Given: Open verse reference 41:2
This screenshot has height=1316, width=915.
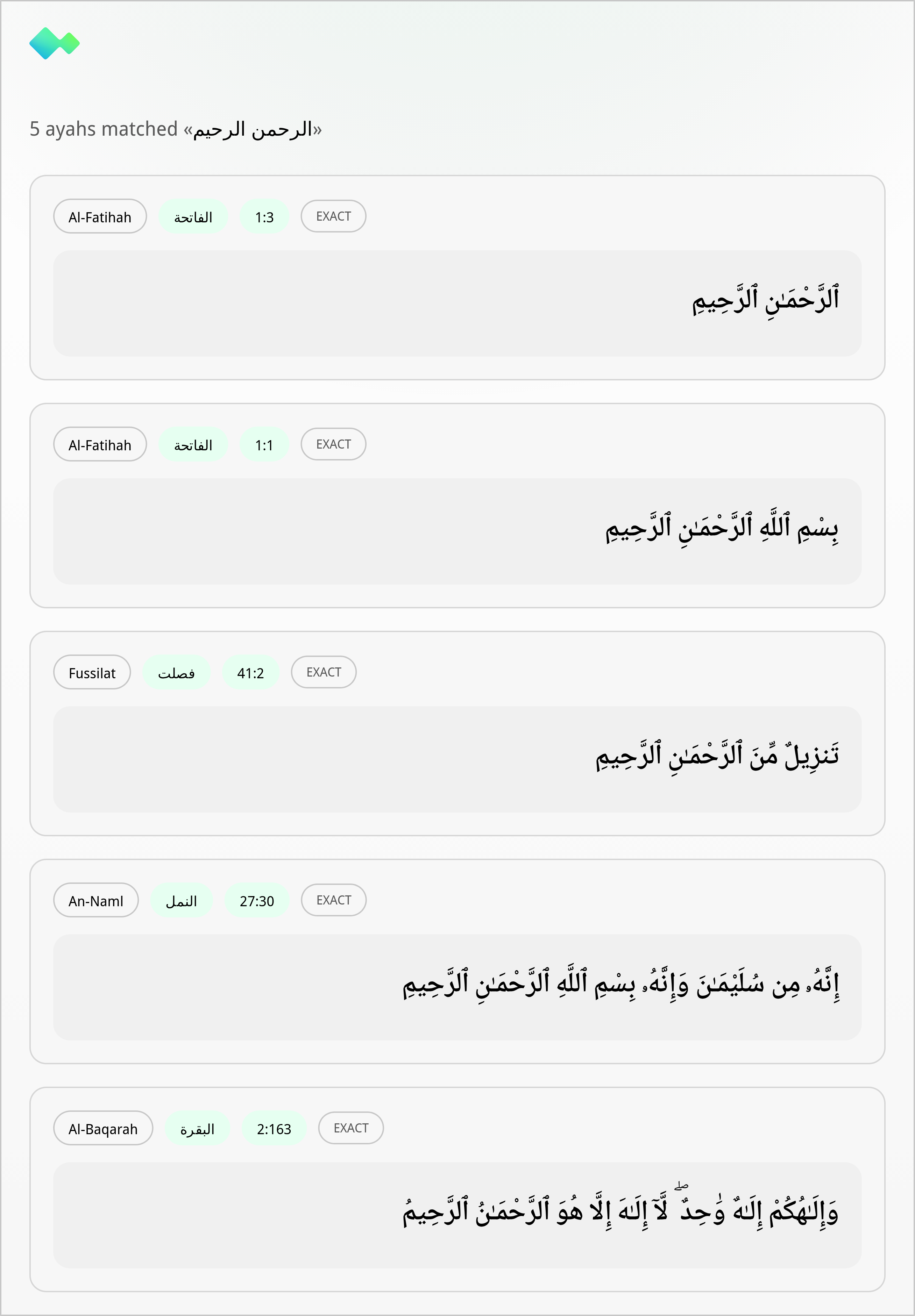Looking at the screenshot, I should coord(250,672).
